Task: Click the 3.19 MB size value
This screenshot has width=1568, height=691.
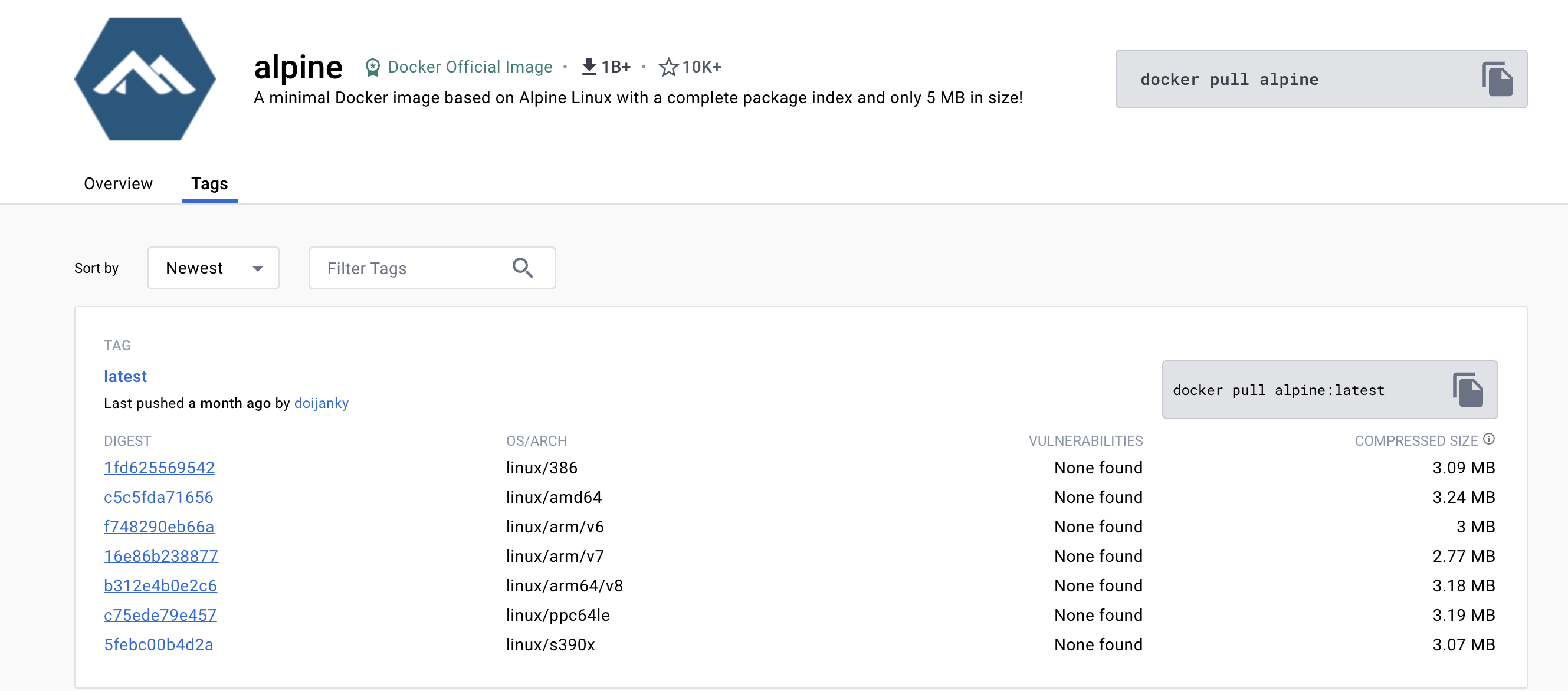Action: click(x=1464, y=615)
